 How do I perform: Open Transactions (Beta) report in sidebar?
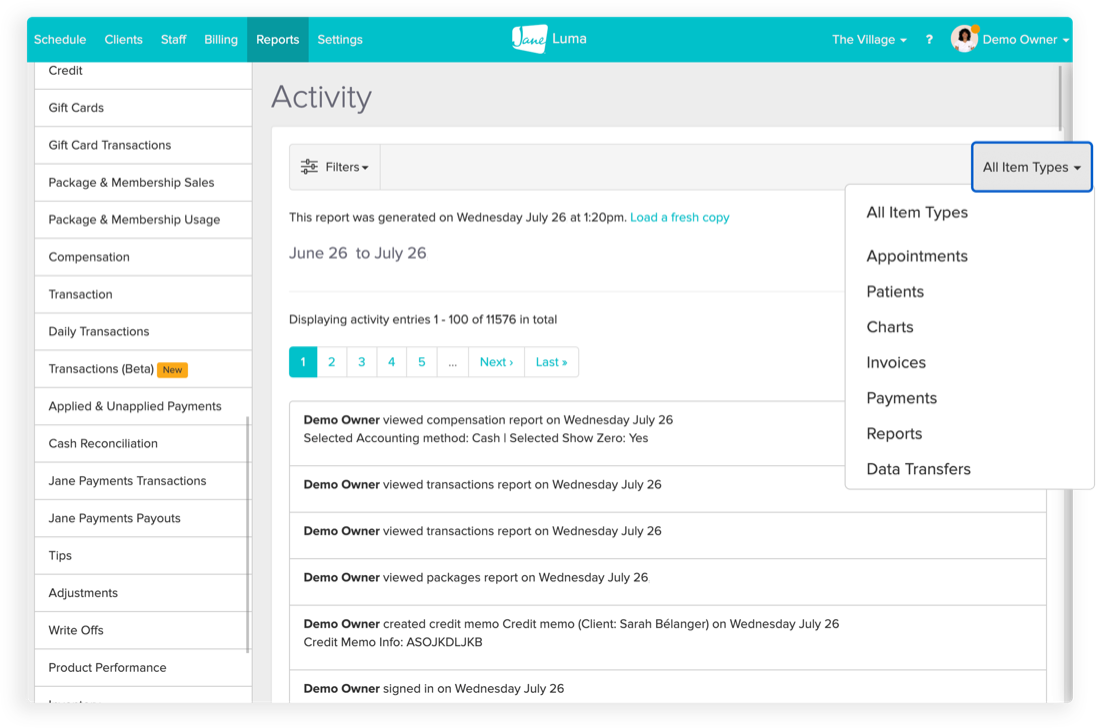point(100,369)
